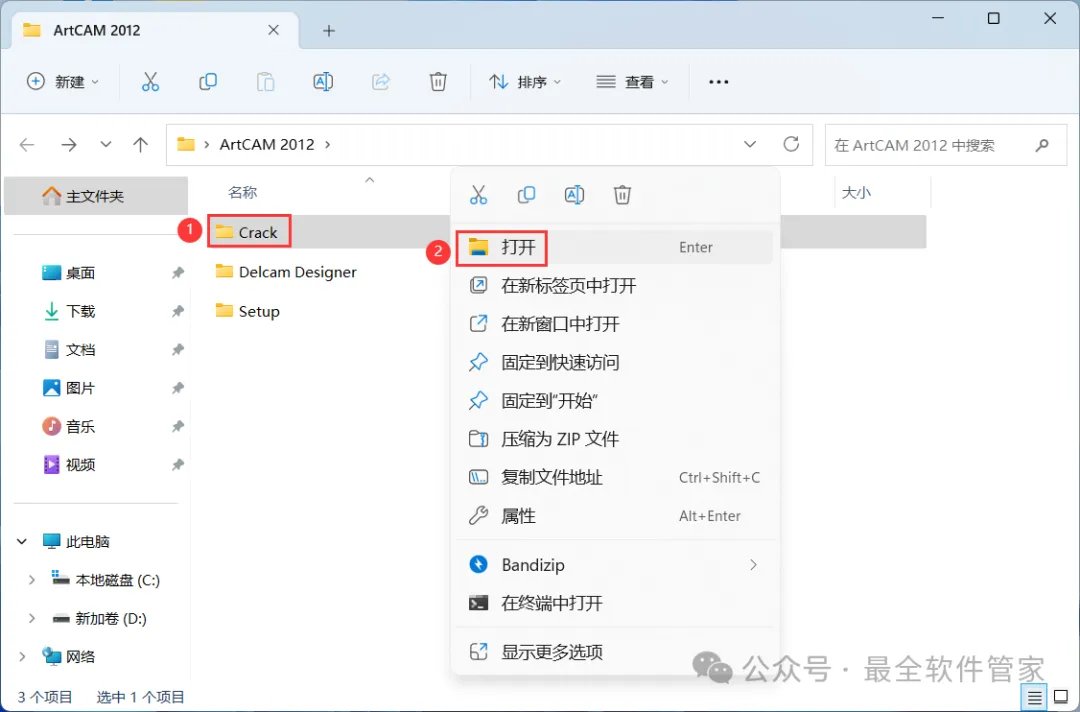This screenshot has height=712, width=1080.
Task: Click the Rename icon in the toolbar
Action: click(x=323, y=82)
